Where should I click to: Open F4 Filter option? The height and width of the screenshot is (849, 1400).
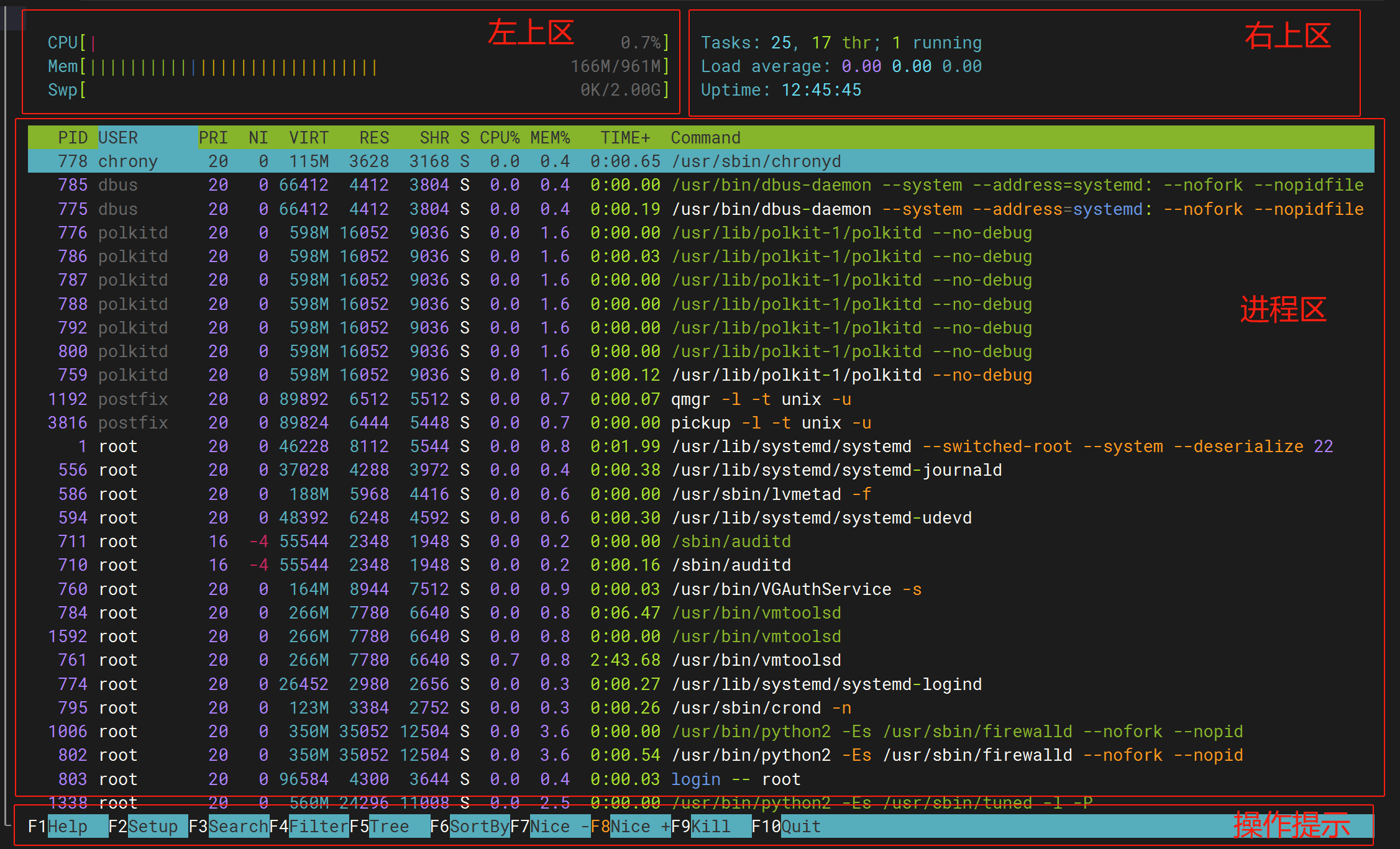(318, 827)
